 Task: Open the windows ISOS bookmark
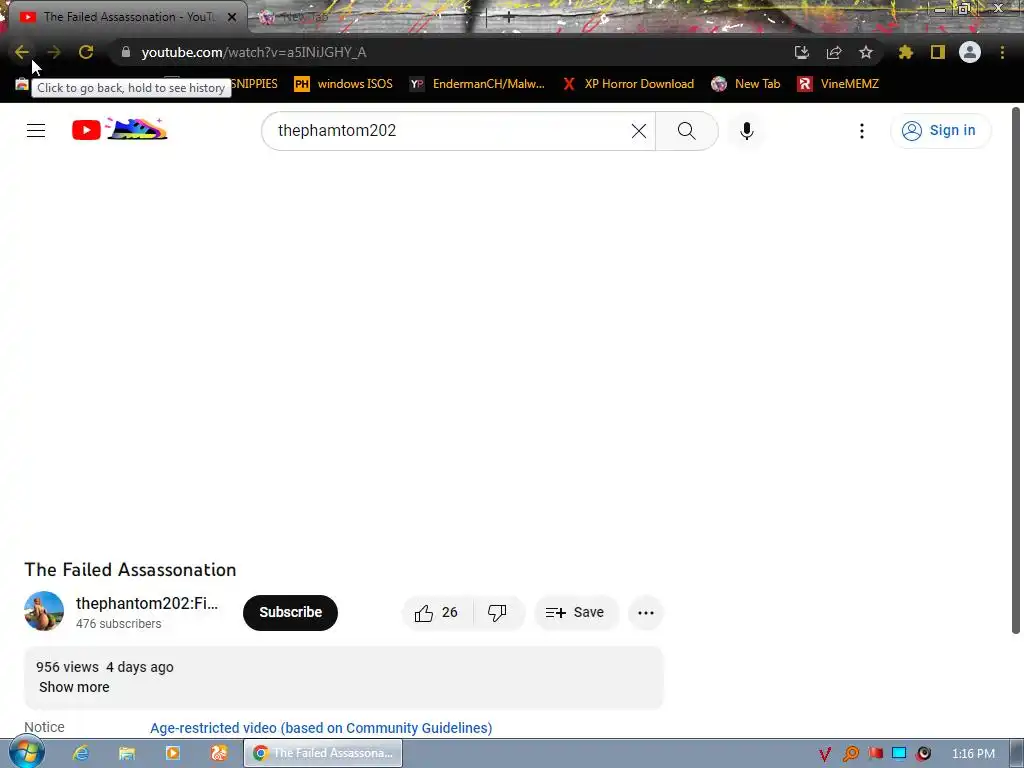pyautogui.click(x=344, y=84)
